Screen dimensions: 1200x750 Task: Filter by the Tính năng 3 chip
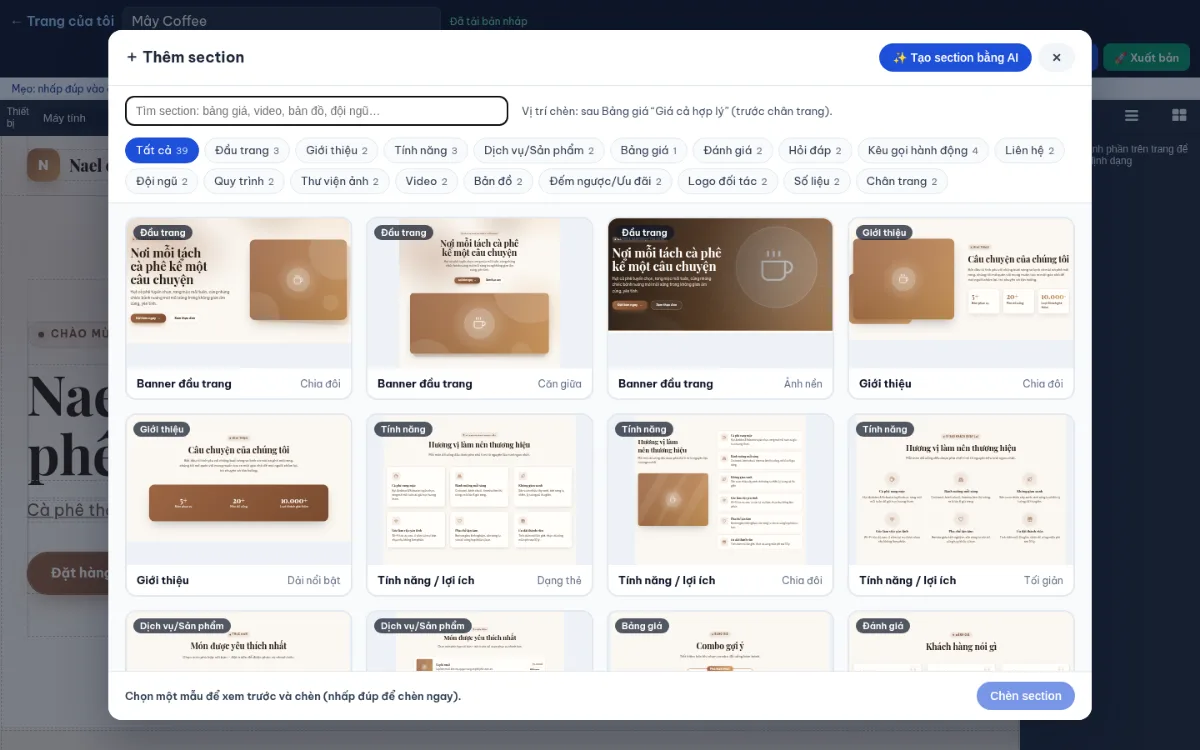425,151
